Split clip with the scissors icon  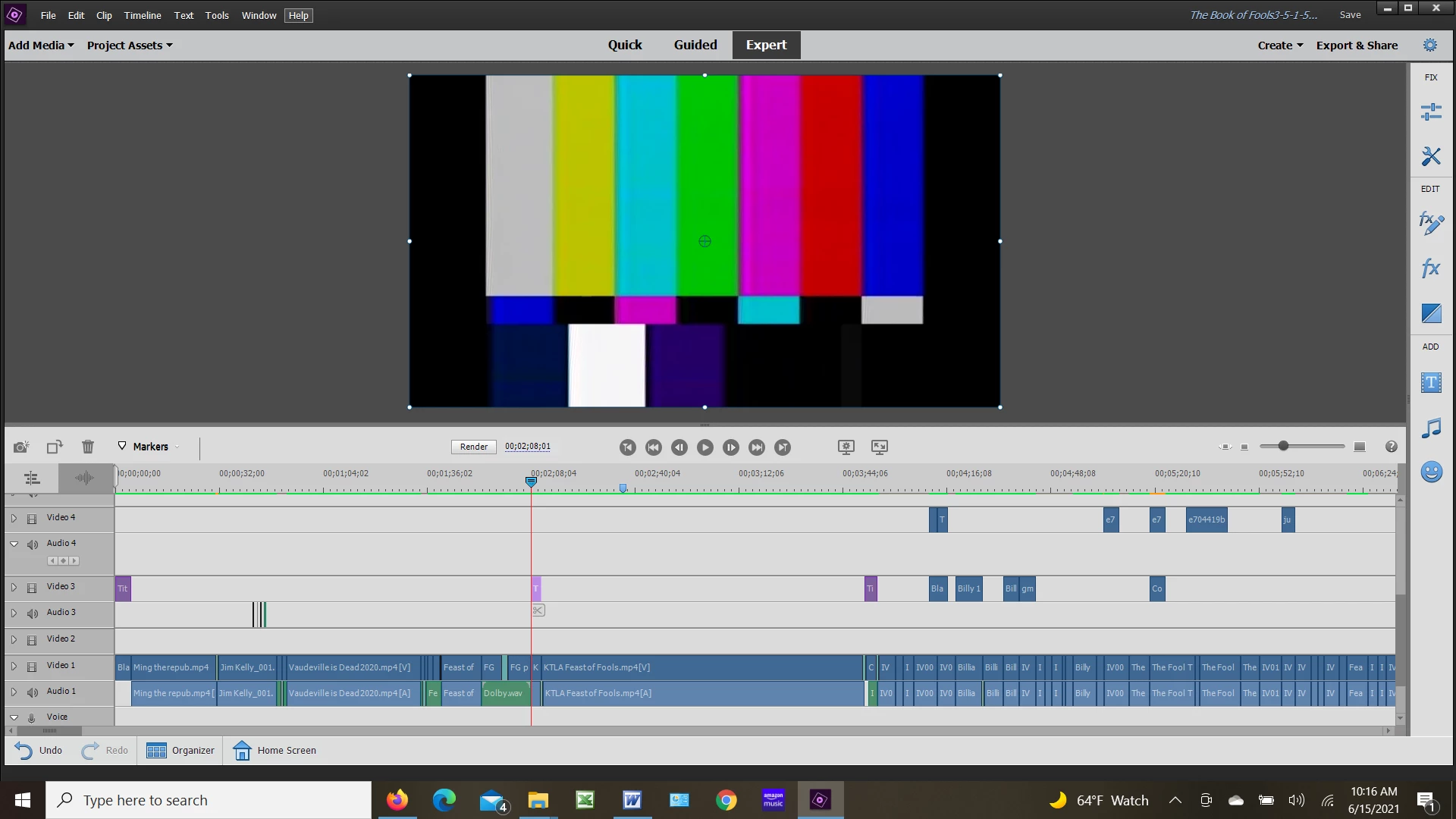[538, 610]
